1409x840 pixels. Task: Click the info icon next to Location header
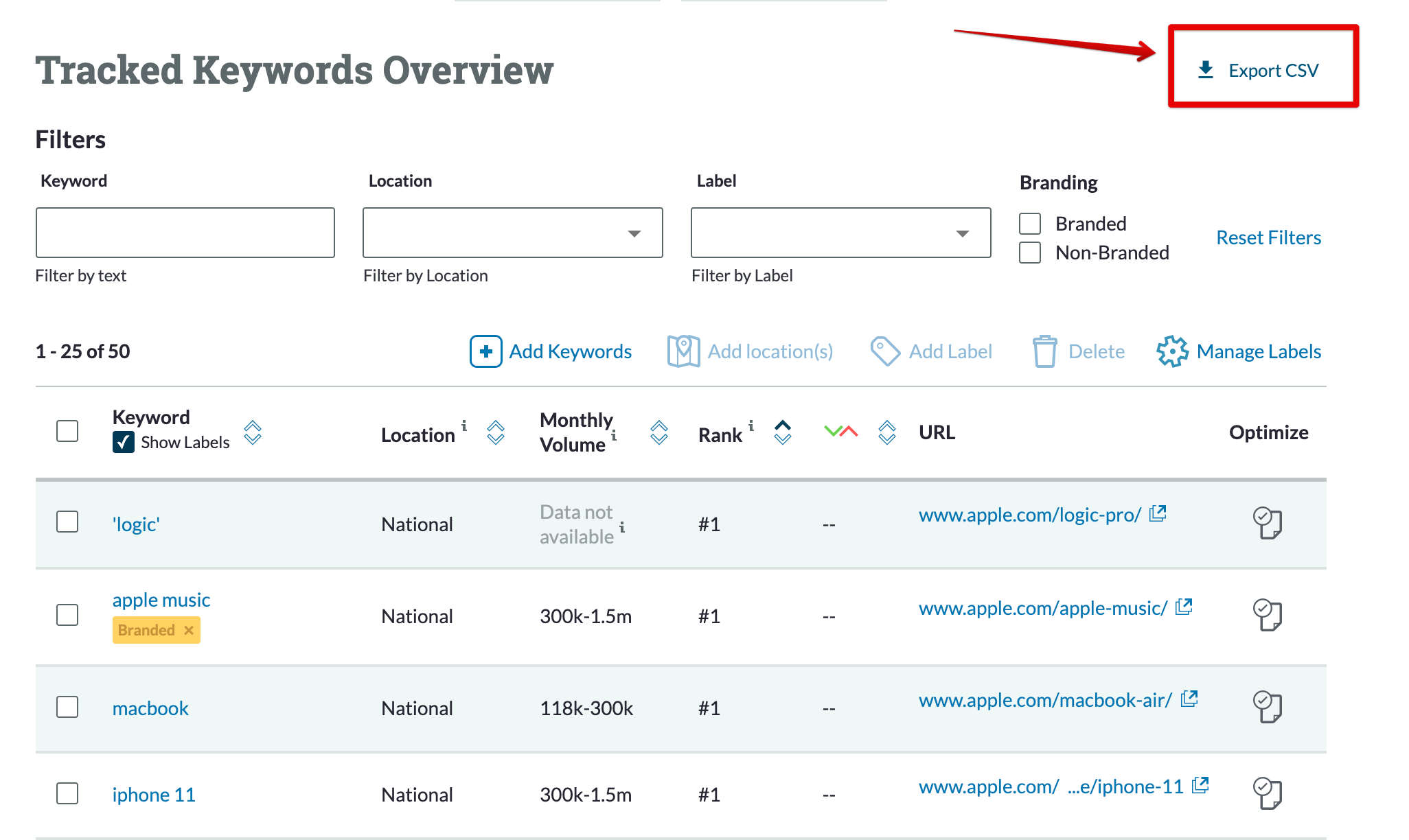coord(464,425)
